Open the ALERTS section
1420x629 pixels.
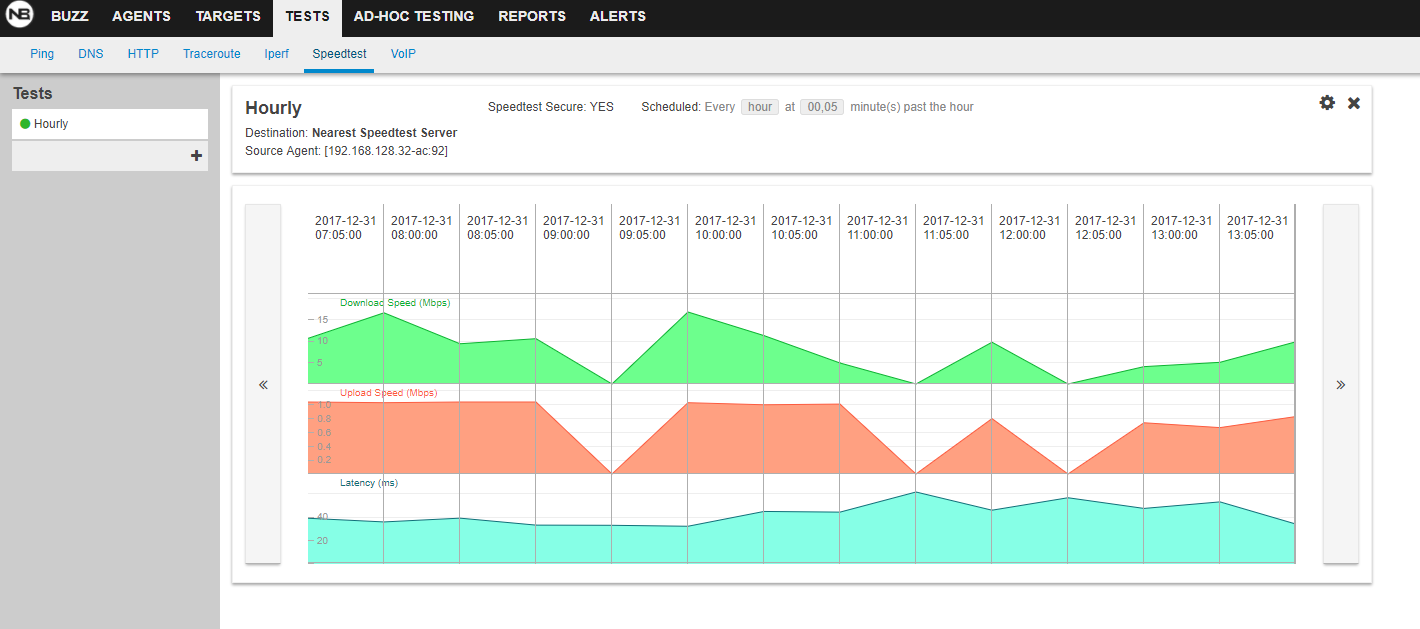tap(617, 17)
